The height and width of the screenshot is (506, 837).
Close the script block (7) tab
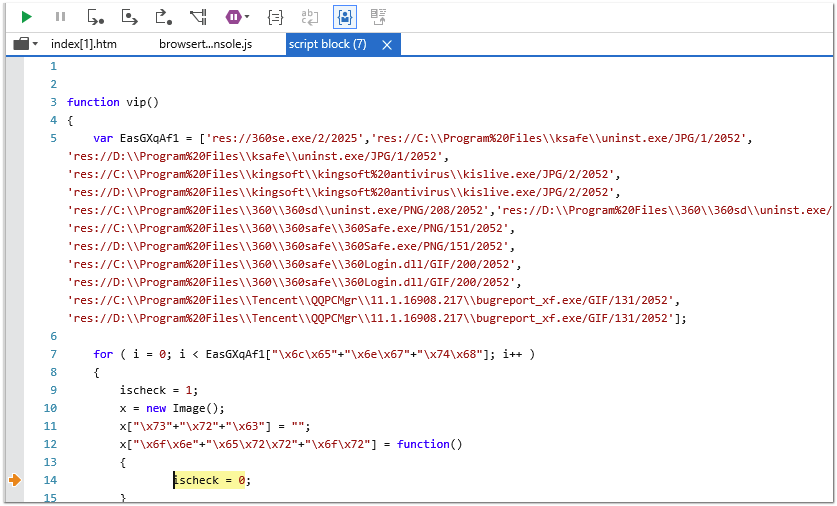[x=387, y=44]
